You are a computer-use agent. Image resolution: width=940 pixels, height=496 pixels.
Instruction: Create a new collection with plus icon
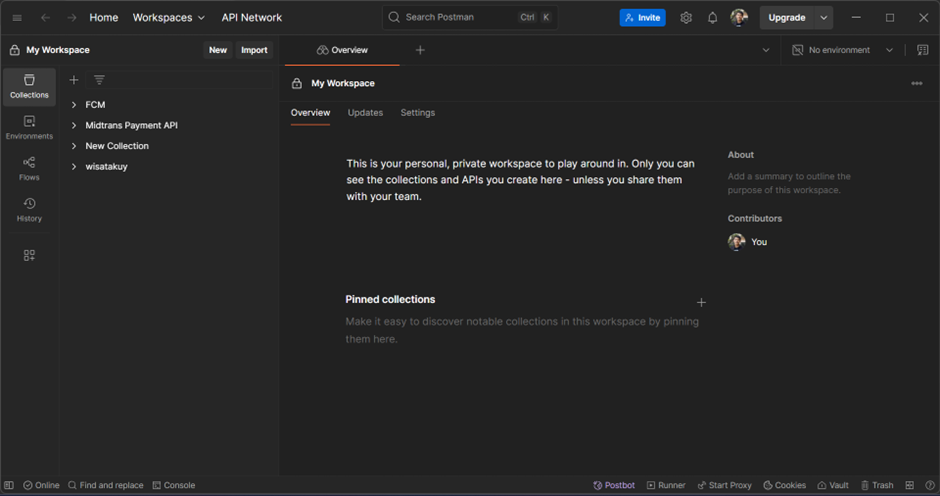point(74,80)
